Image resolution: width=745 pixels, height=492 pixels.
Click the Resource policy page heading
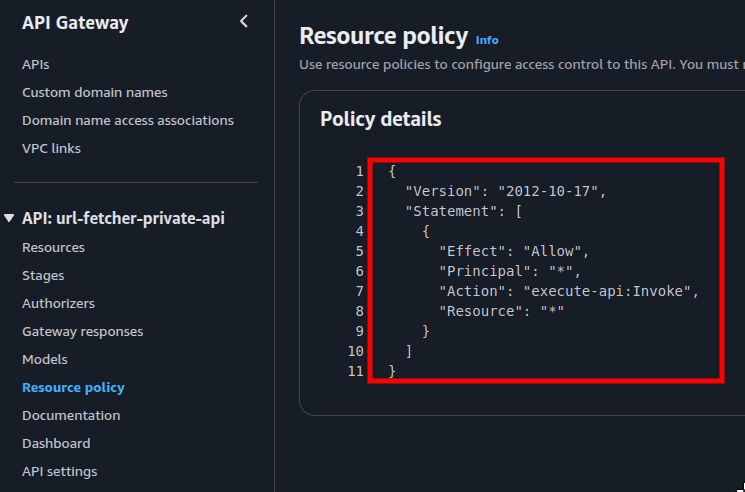pyautogui.click(x=384, y=37)
